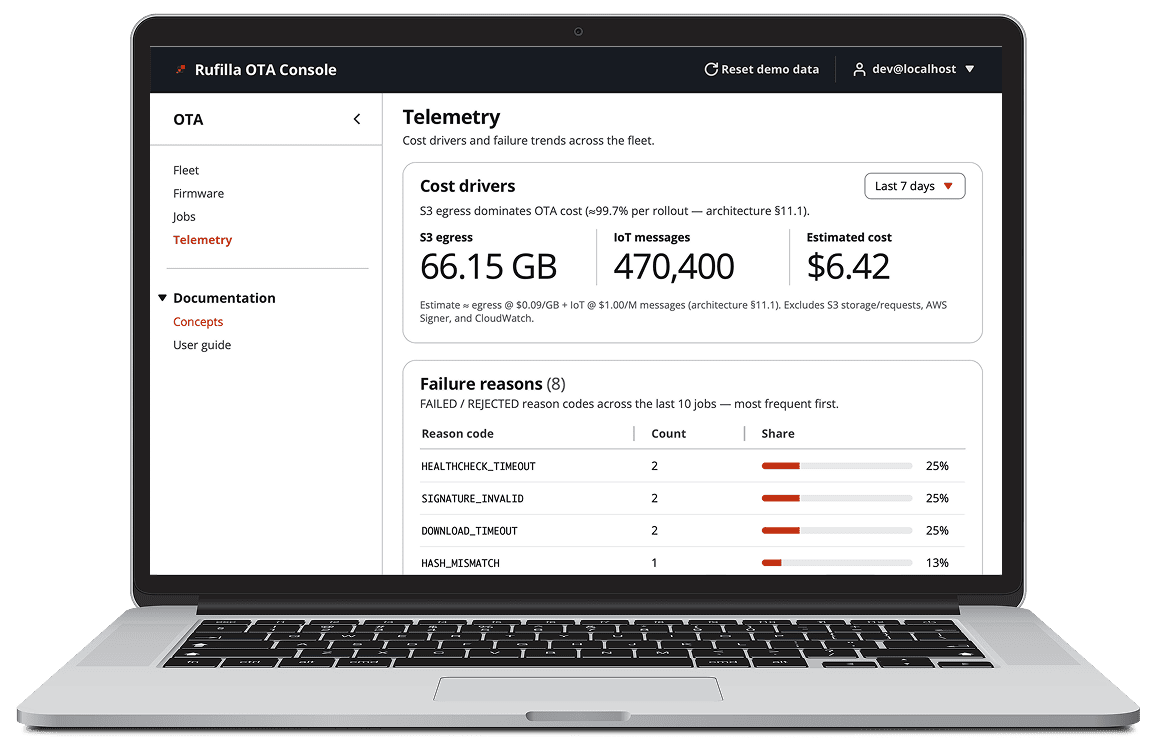Click the 13% share for HASH_MISMATCH
Screen dimensions: 1157x752
point(937,563)
